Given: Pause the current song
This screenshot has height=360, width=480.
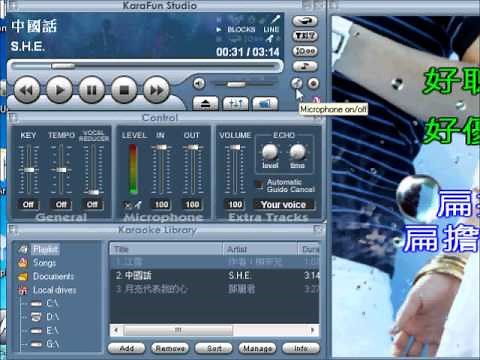Looking at the screenshot, I should click(92, 90).
